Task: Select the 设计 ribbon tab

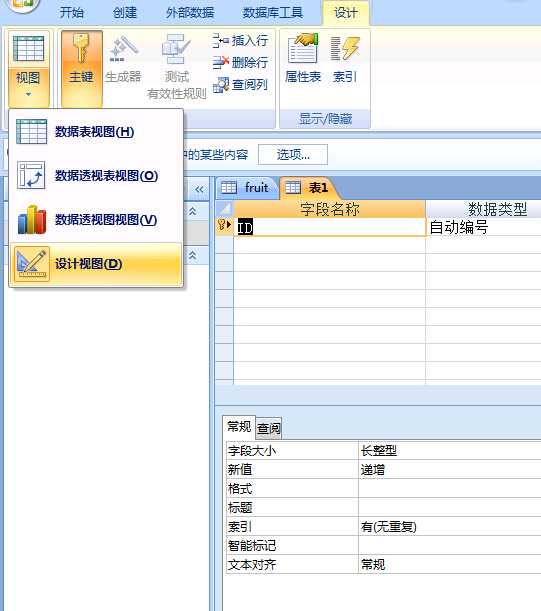Action: 345,12
